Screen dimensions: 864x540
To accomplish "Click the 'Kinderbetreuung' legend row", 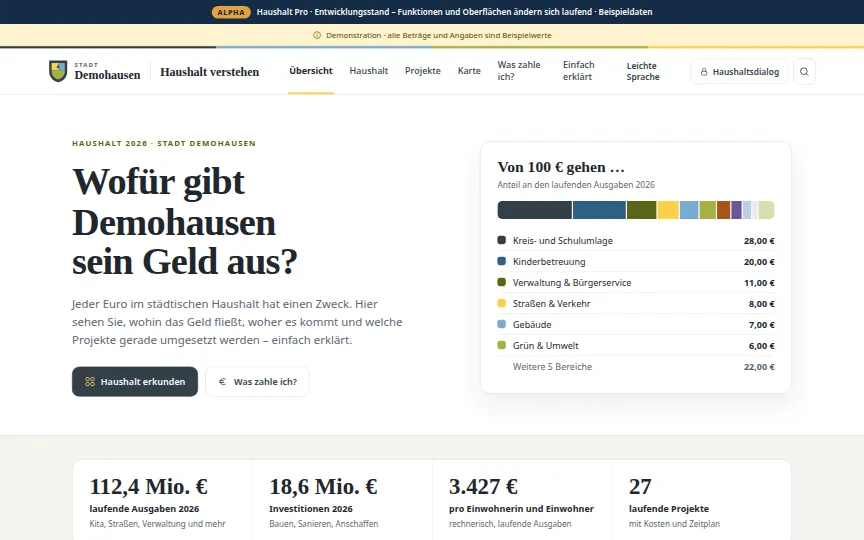I will 636,262.
